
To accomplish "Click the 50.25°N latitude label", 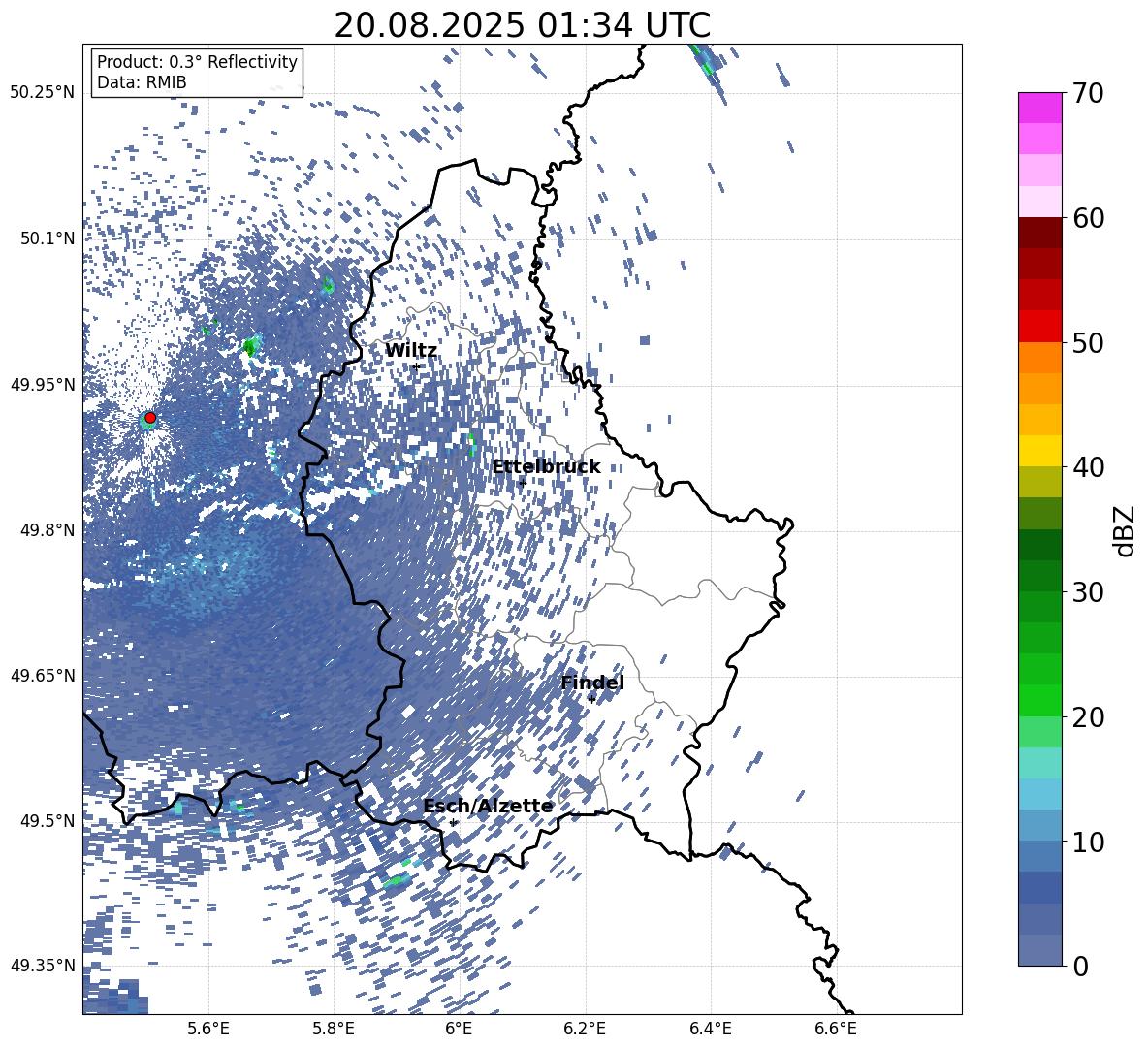I will pos(43,93).
